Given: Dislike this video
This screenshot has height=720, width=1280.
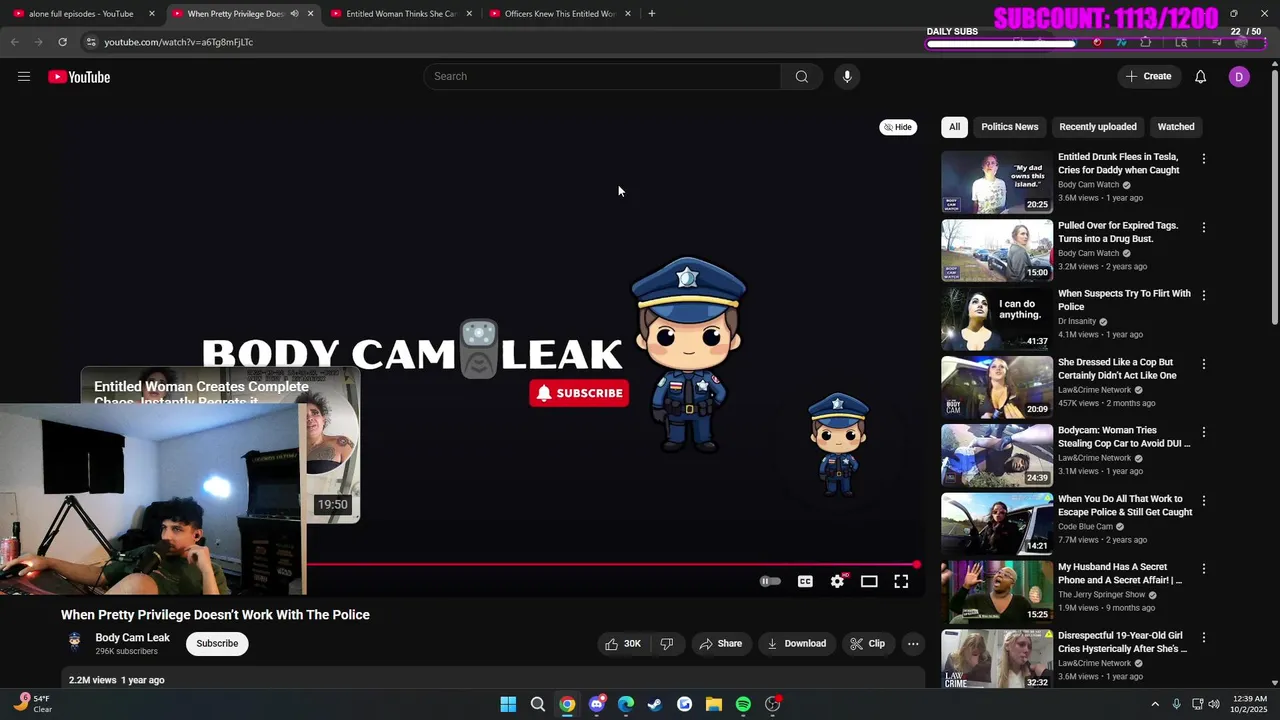Looking at the screenshot, I should pyautogui.click(x=667, y=644).
